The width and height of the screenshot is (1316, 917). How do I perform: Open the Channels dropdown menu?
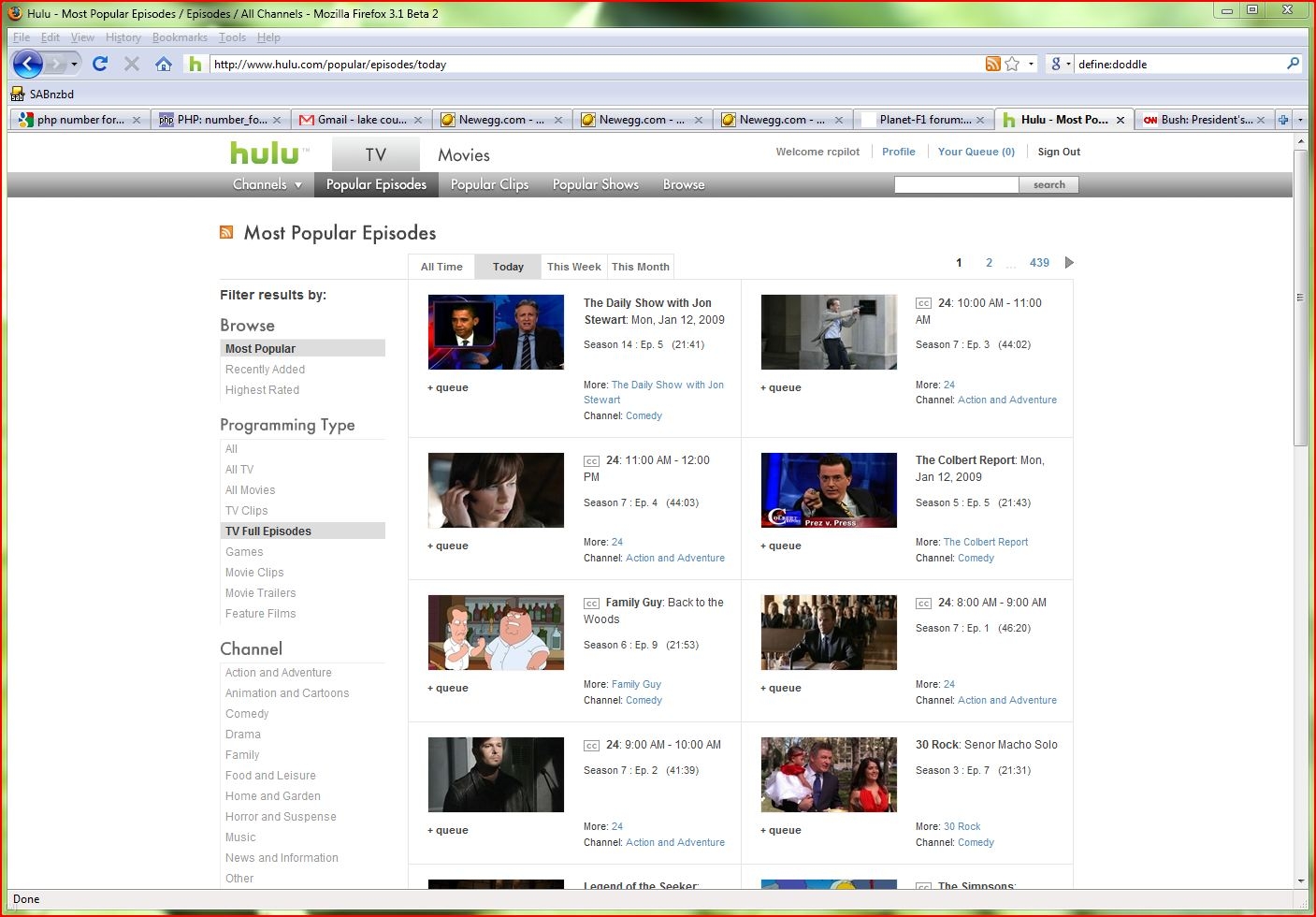click(x=267, y=184)
